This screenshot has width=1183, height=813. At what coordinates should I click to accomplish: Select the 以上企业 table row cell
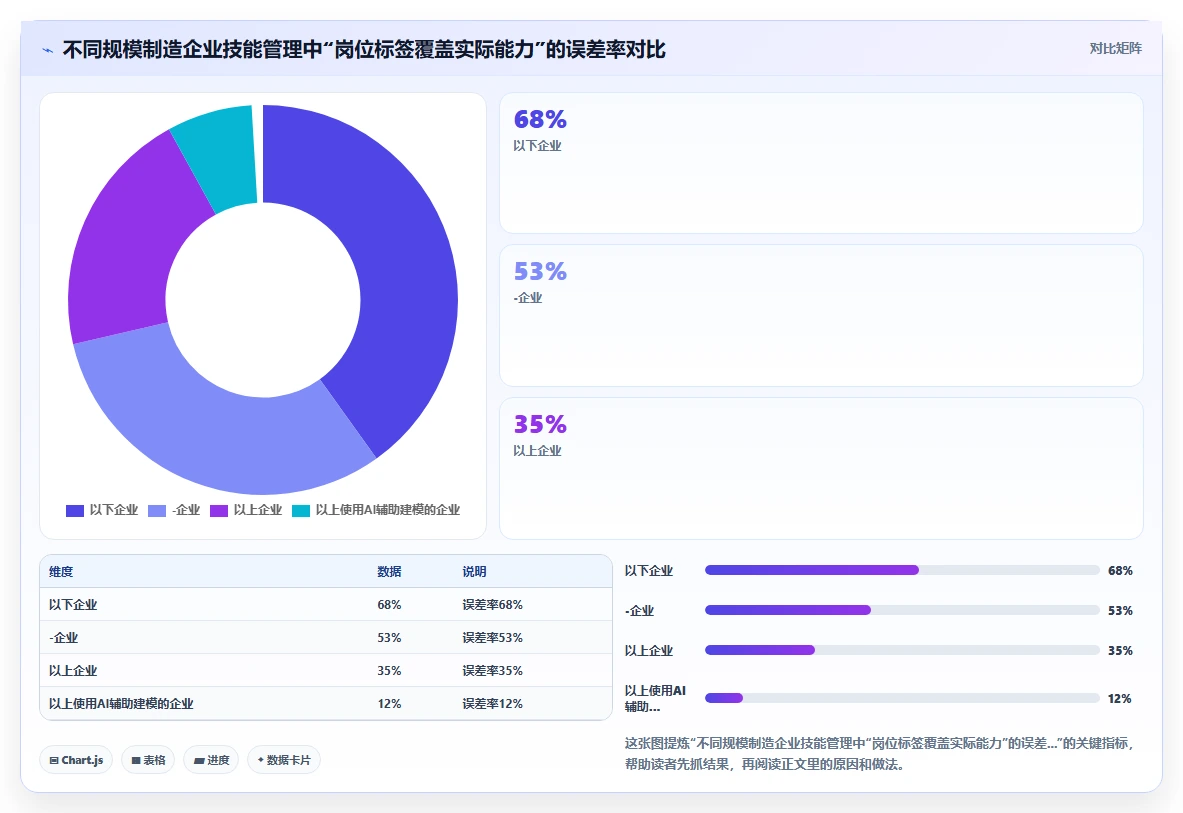point(73,670)
